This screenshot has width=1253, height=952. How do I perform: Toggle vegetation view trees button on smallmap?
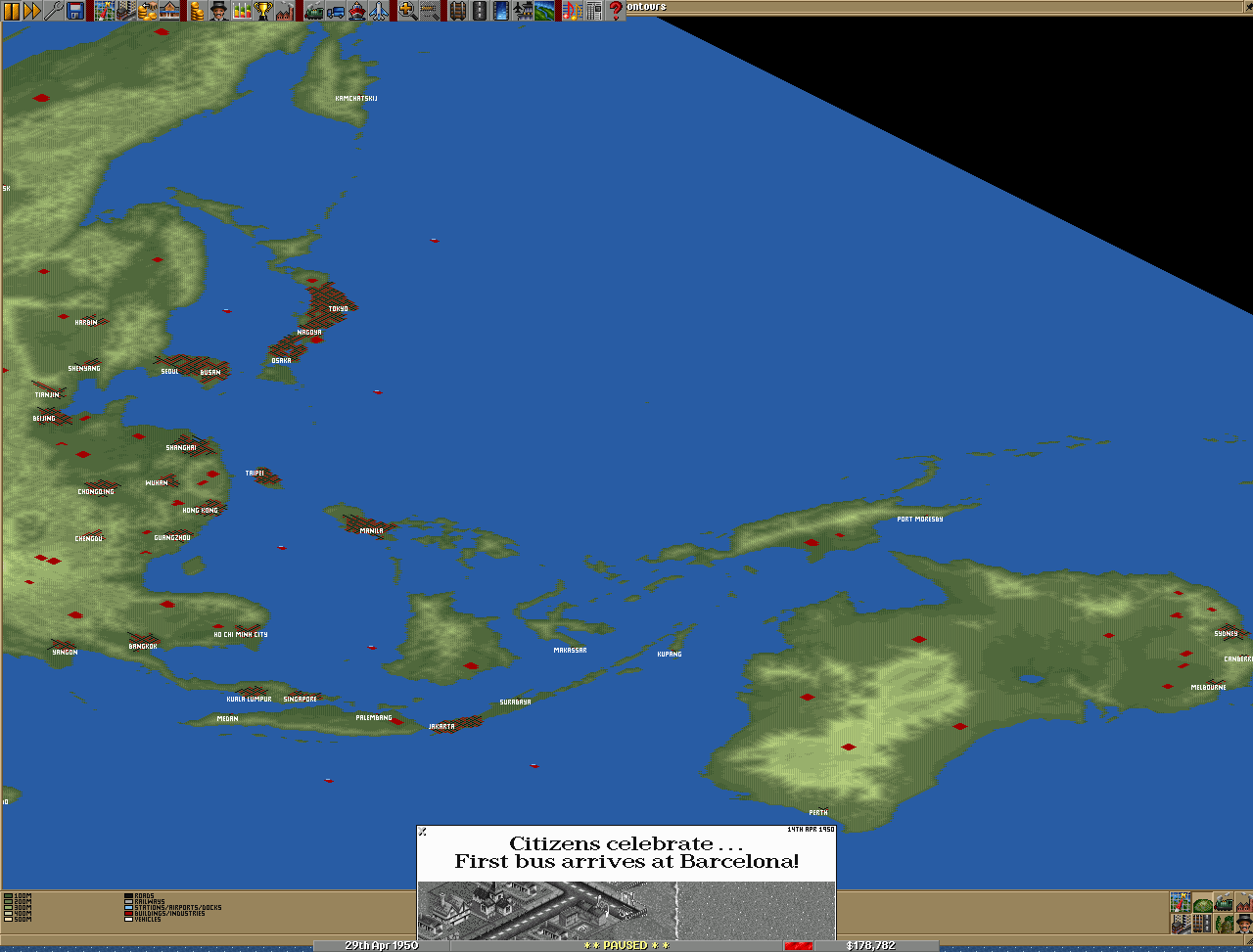coord(1224,923)
